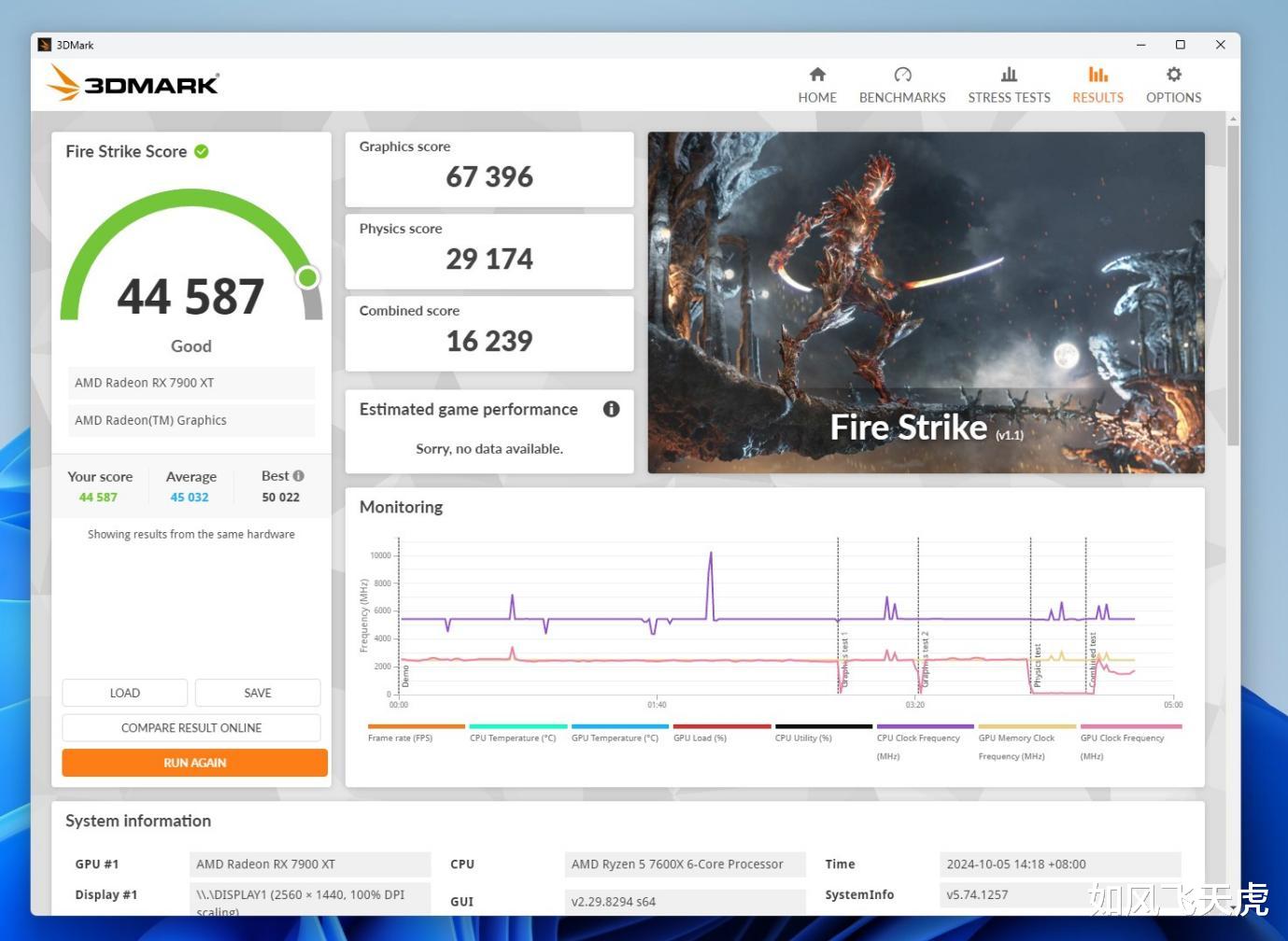Open Stress Tests via the bar chart icon
Viewport: 1288px width, 941px height.
1009,75
